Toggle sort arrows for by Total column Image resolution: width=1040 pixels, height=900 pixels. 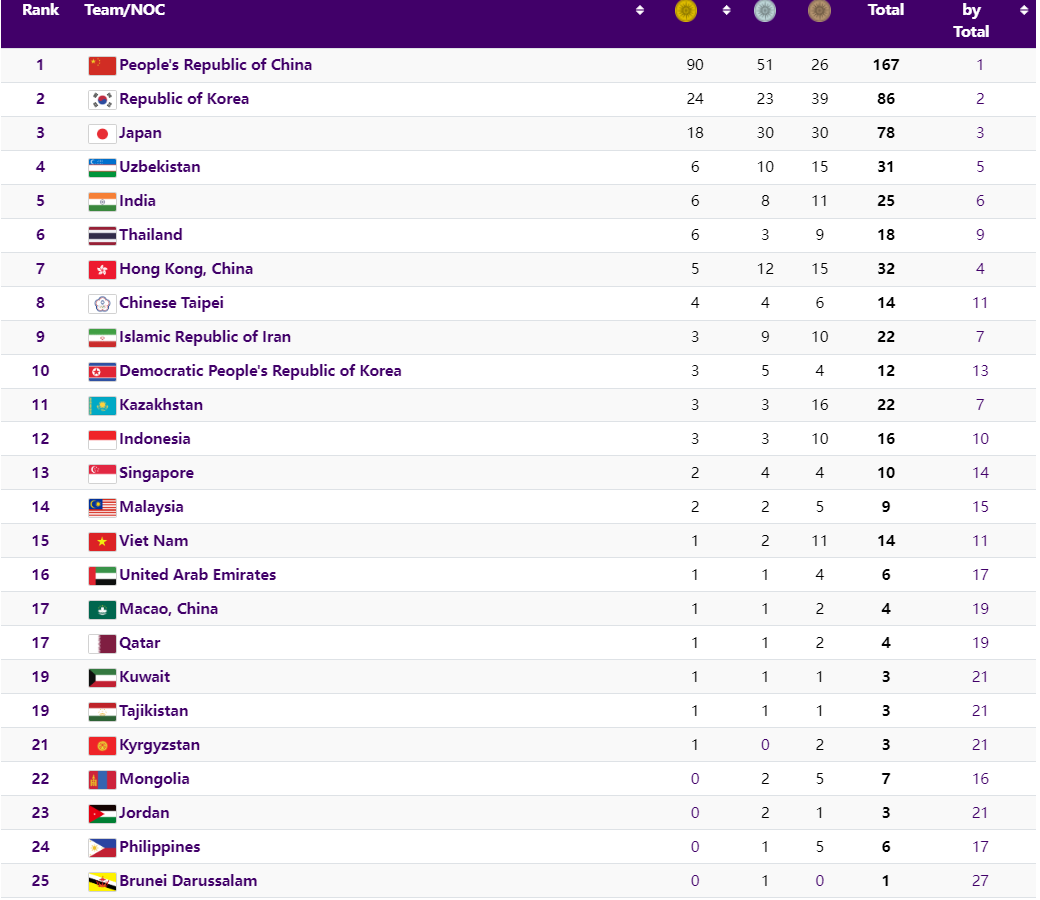point(1023,11)
